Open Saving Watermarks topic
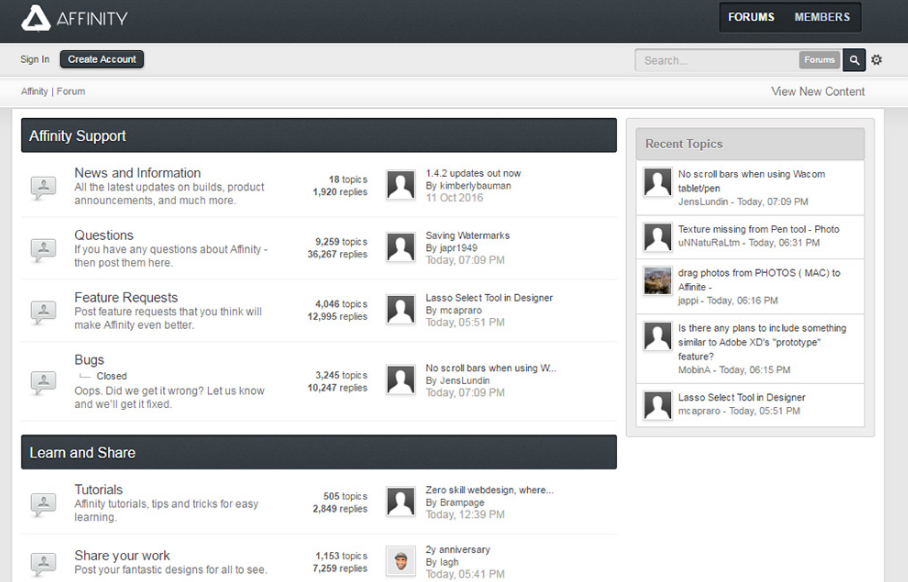This screenshot has height=582, width=908. (468, 236)
